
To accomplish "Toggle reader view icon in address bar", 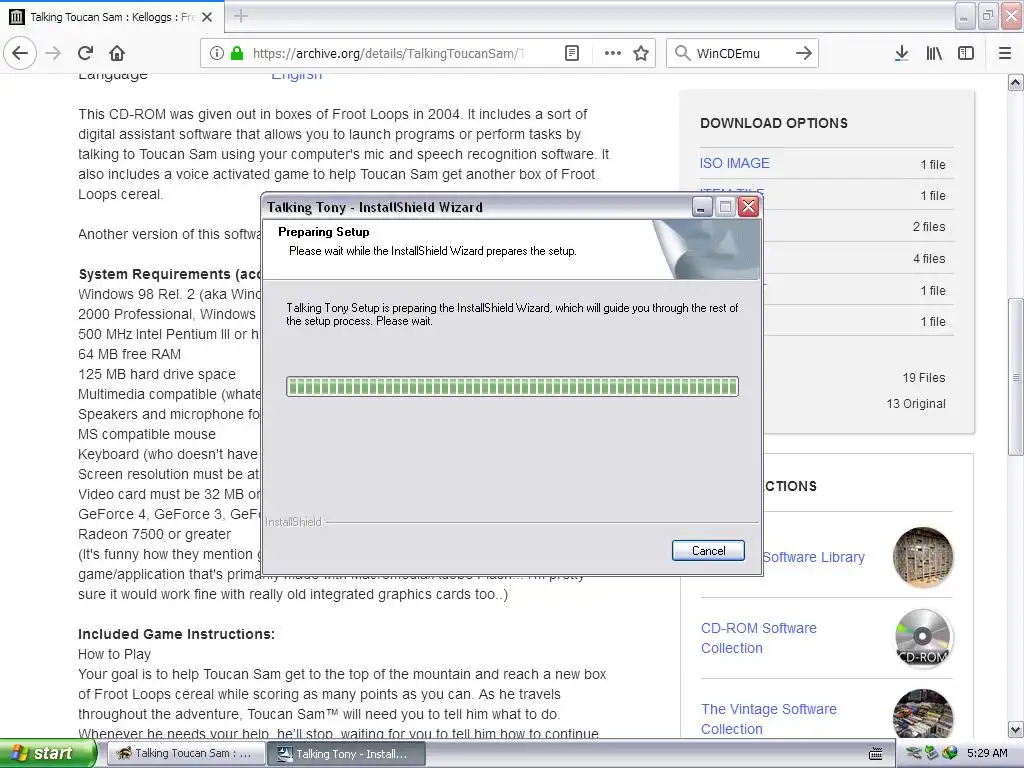I will [x=572, y=53].
